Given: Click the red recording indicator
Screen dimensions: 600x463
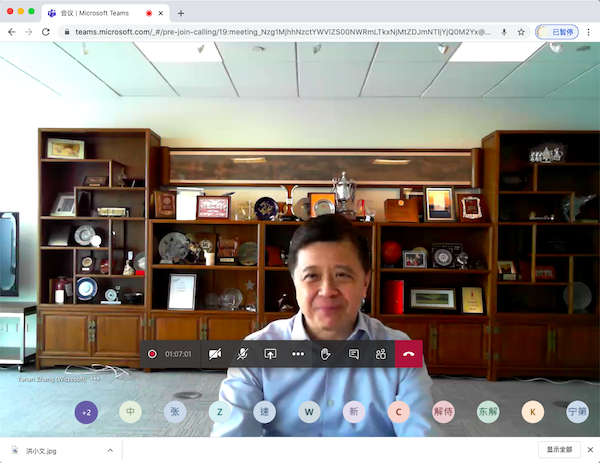Looking at the screenshot, I should pyautogui.click(x=152, y=354).
